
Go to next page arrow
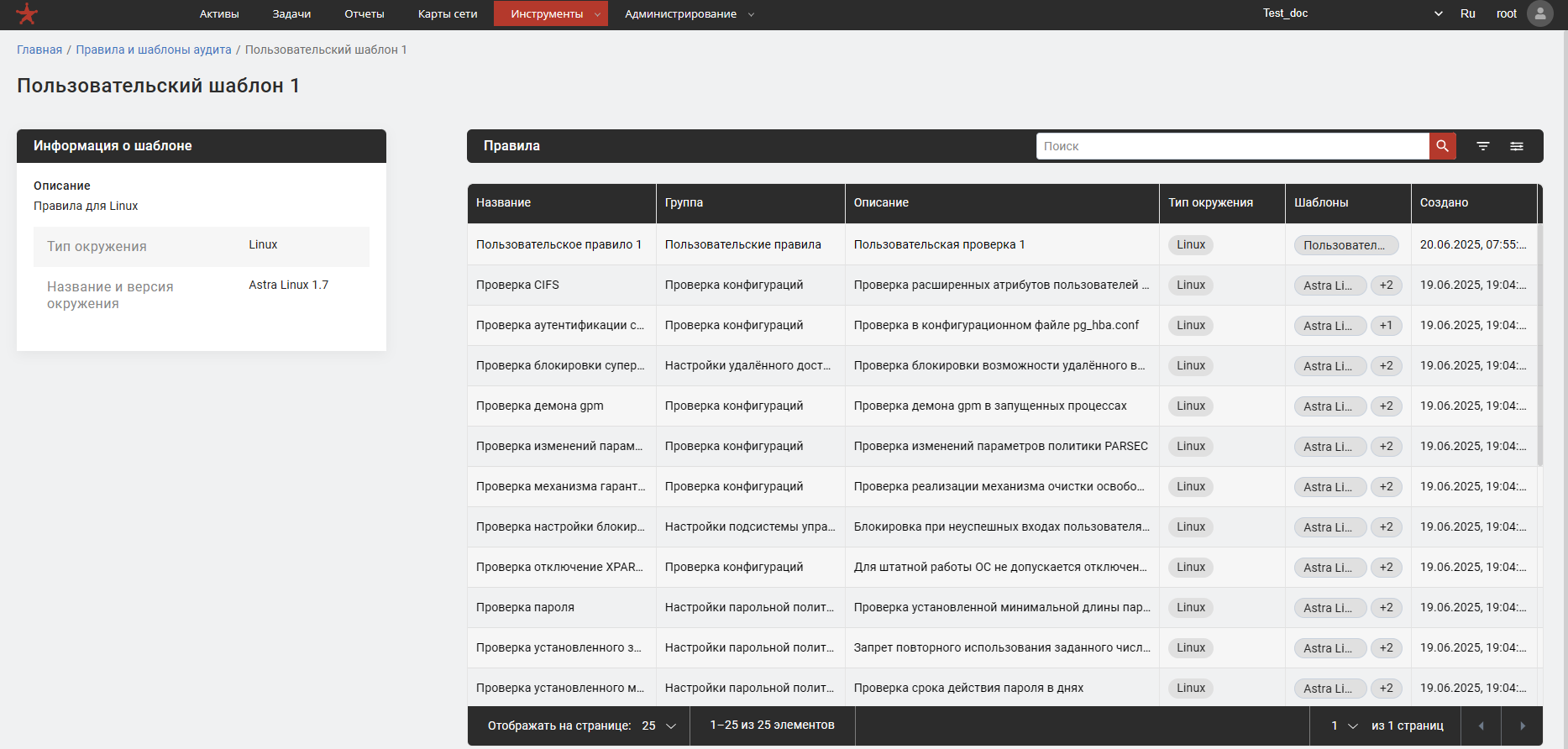click(x=1523, y=725)
